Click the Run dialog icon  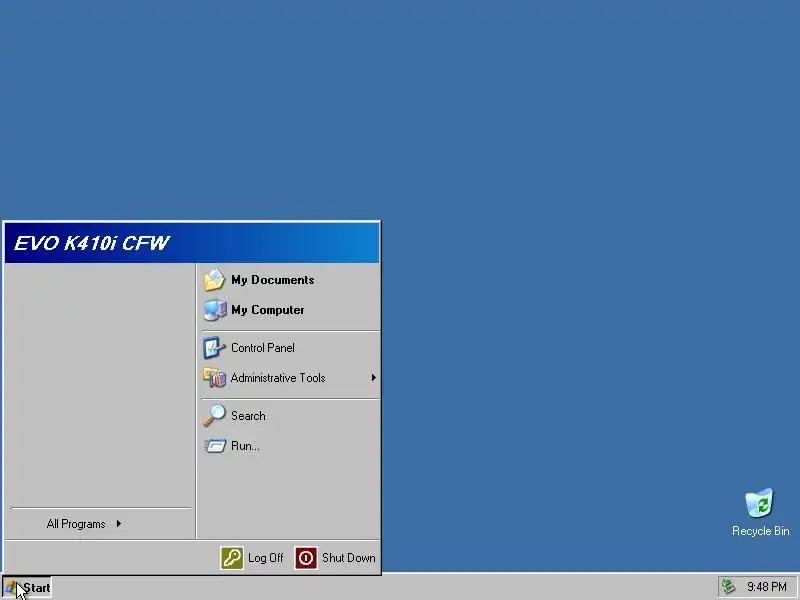coord(215,446)
